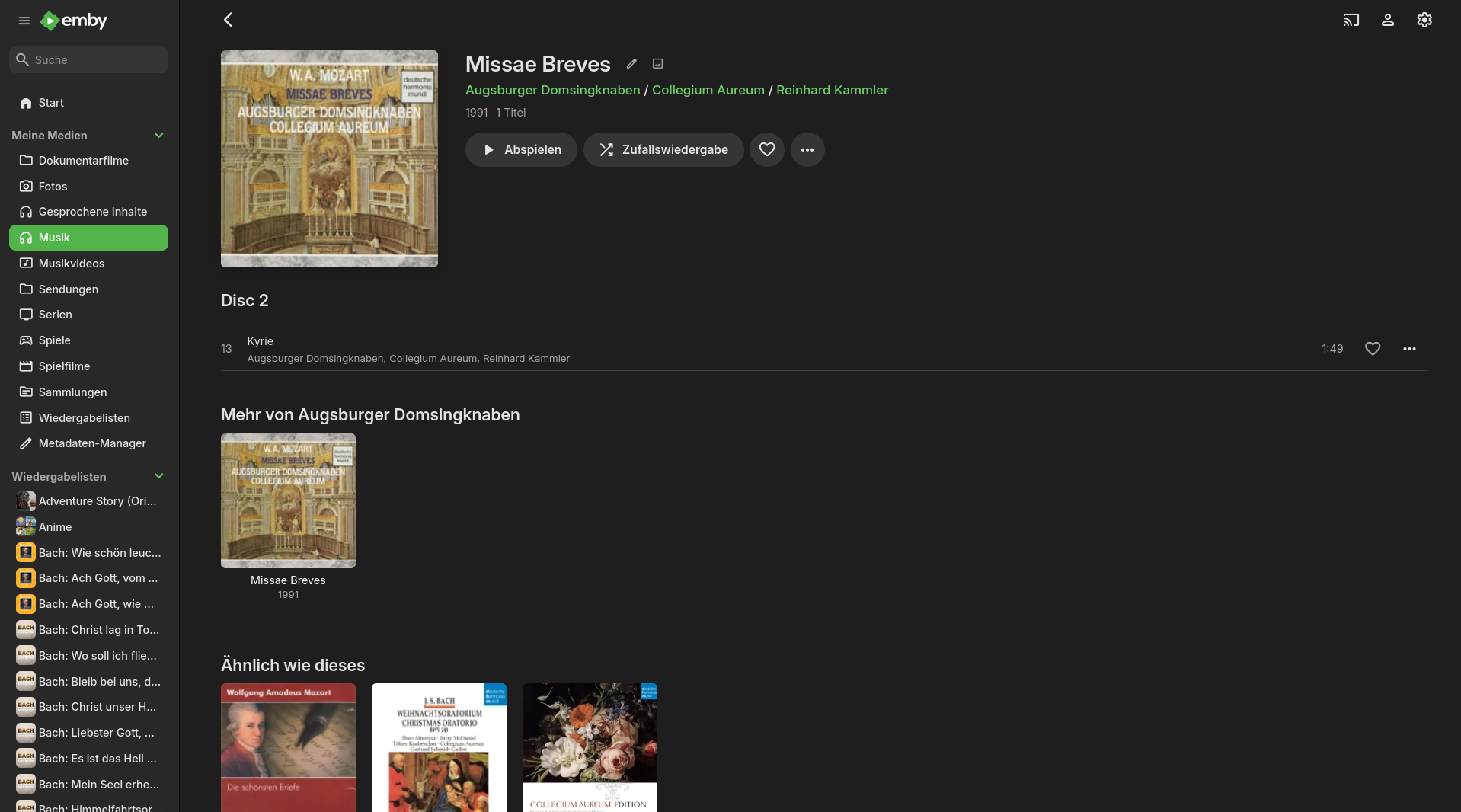This screenshot has height=812, width=1461.
Task: Open Missae Breves thumbnail under Mehr von
Action: [288, 500]
